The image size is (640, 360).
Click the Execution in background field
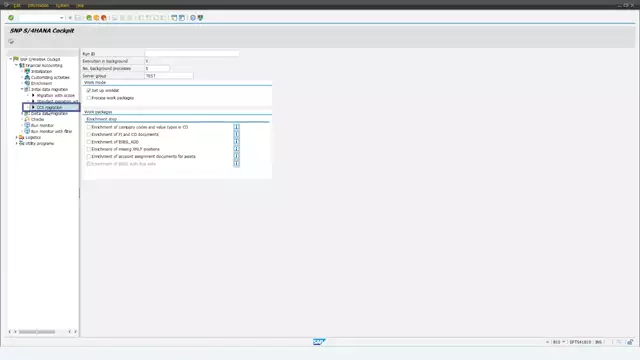pyautogui.click(x=147, y=61)
